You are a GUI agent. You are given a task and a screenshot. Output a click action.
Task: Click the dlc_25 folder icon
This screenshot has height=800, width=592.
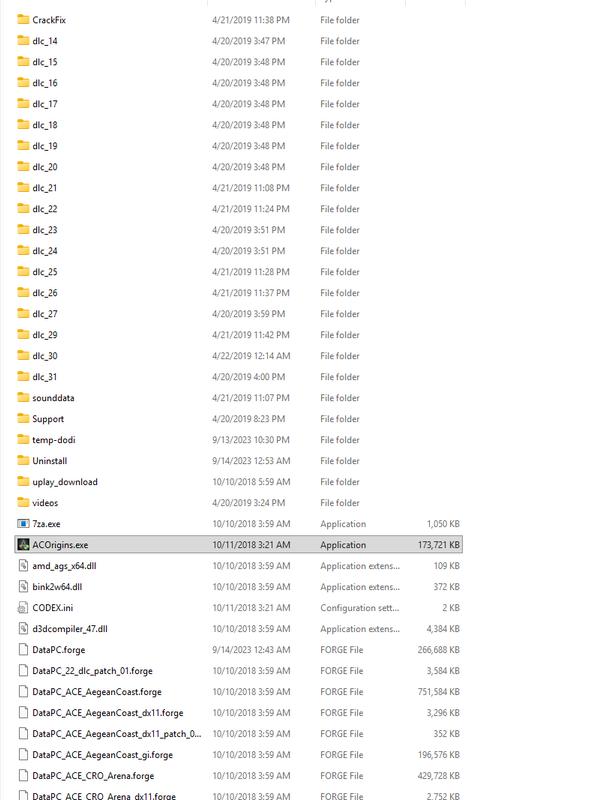coord(23,271)
